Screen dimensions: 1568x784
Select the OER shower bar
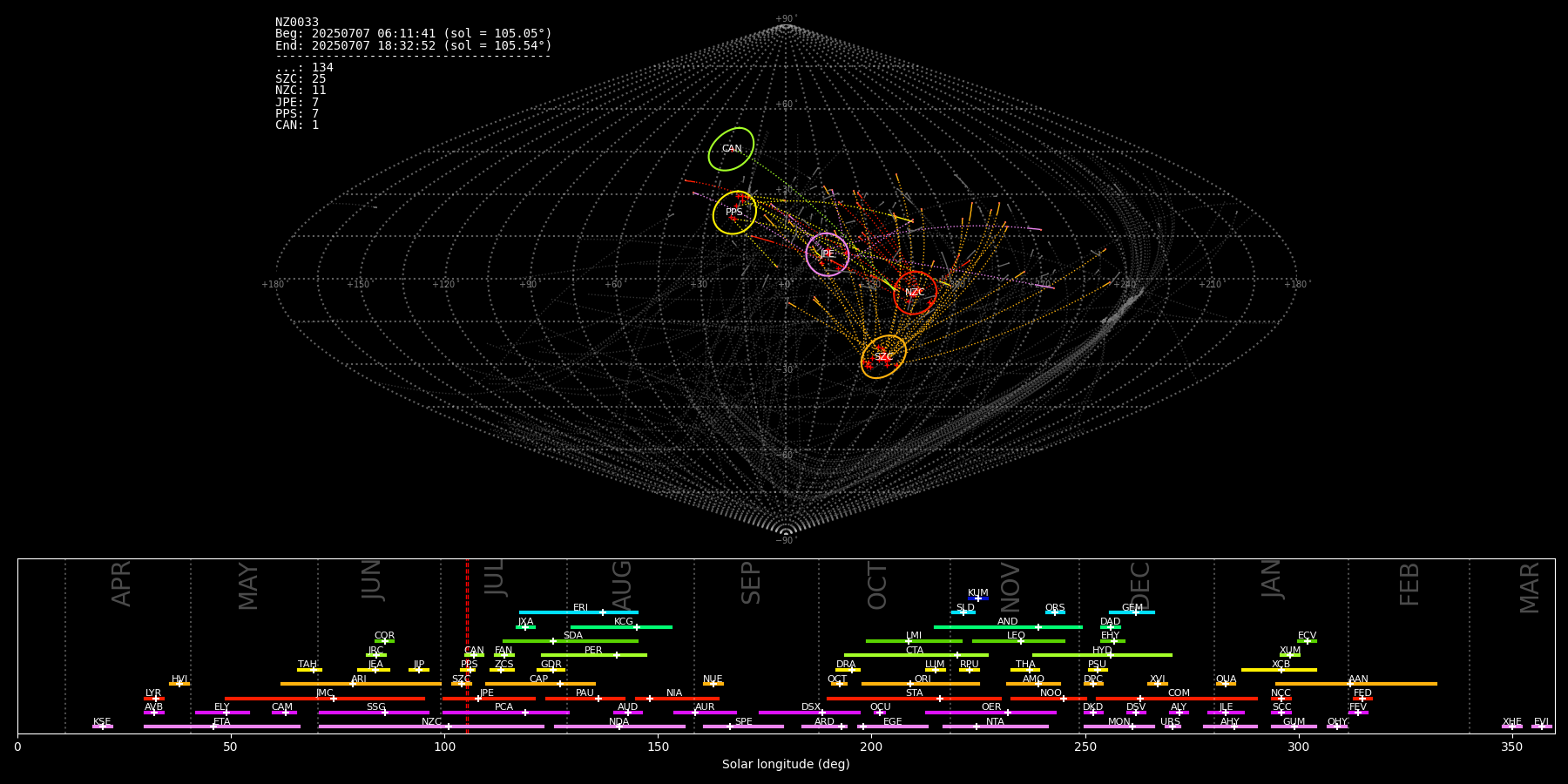point(990,713)
